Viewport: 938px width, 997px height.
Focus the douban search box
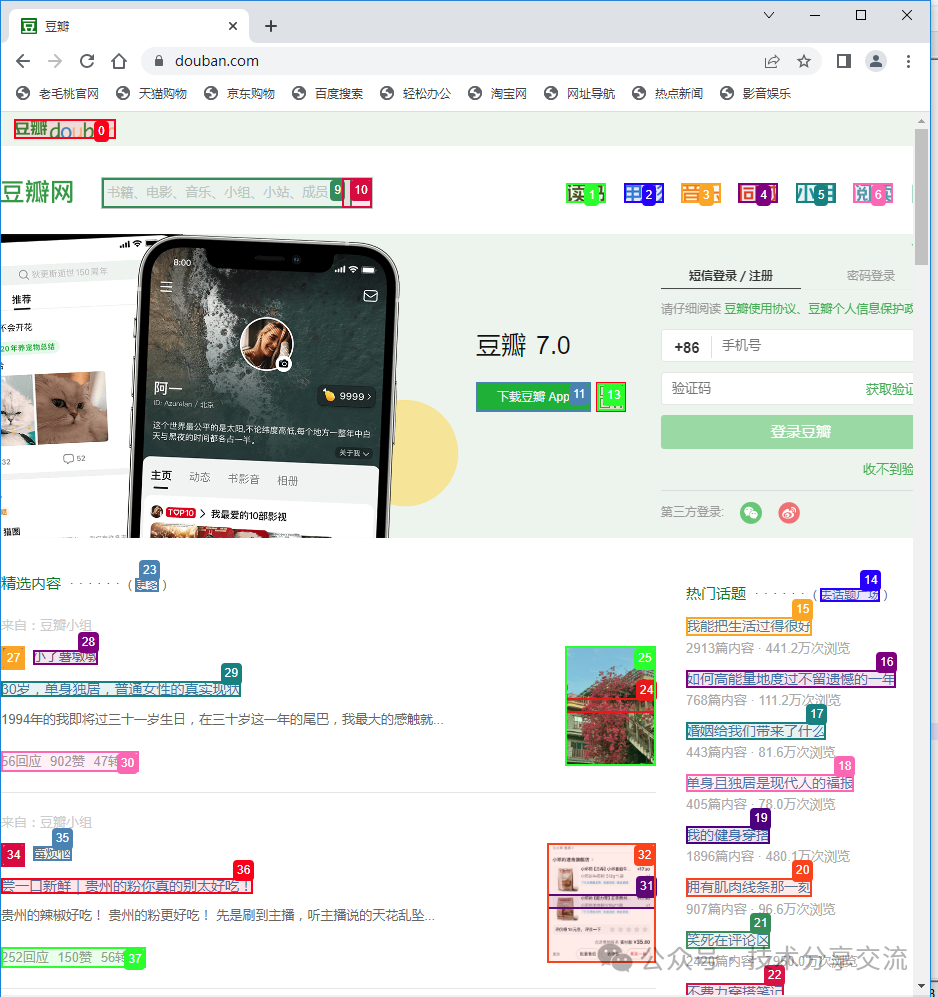pyautogui.click(x=223, y=193)
